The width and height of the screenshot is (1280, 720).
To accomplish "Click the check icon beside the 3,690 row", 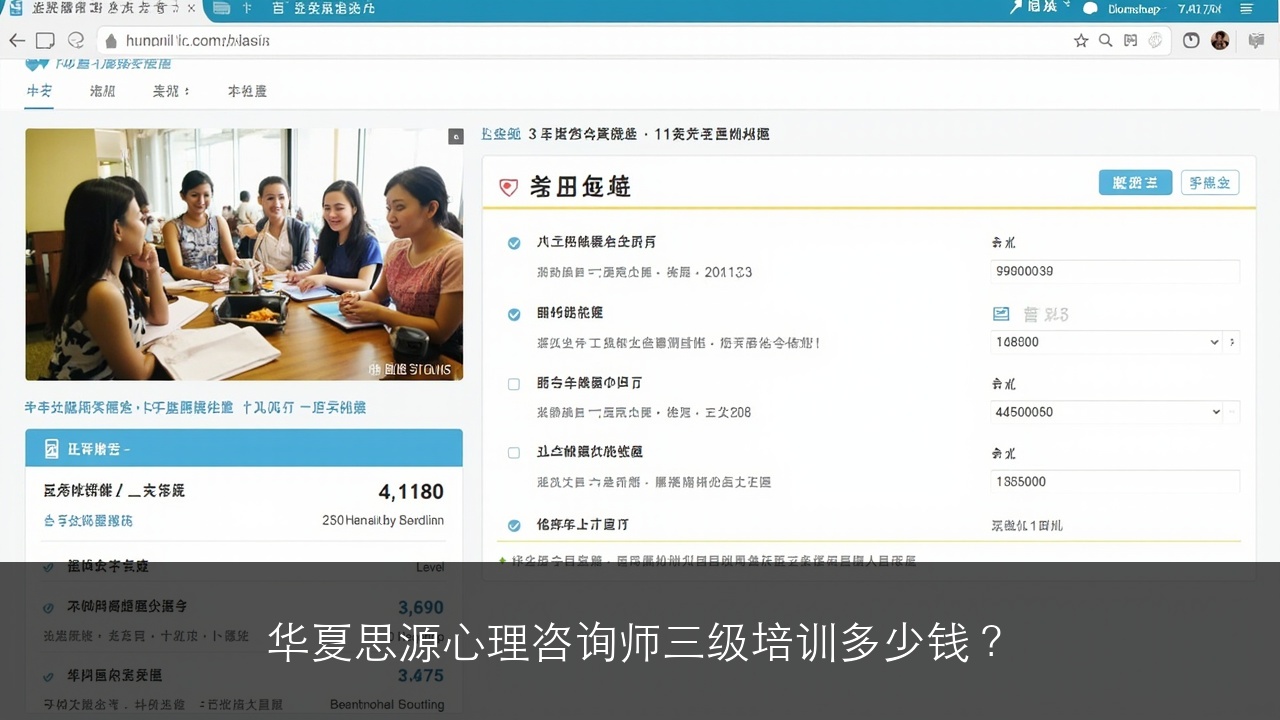I will coord(48,607).
